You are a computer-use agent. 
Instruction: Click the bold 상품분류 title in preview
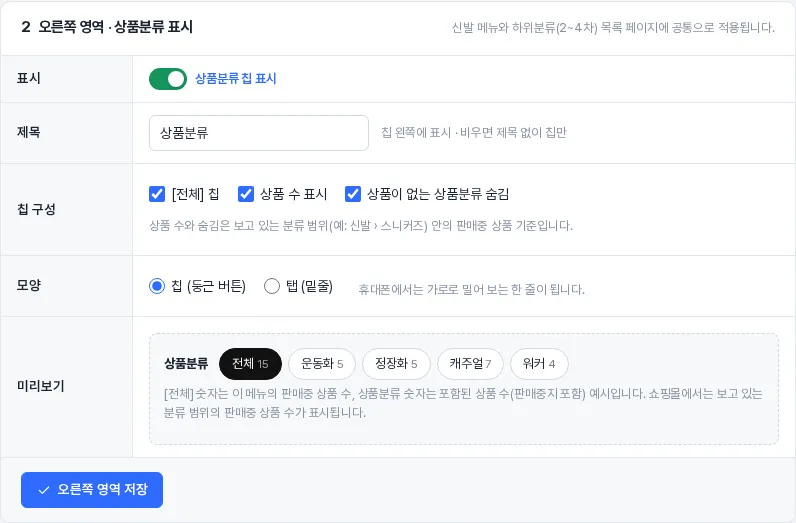(x=186, y=364)
